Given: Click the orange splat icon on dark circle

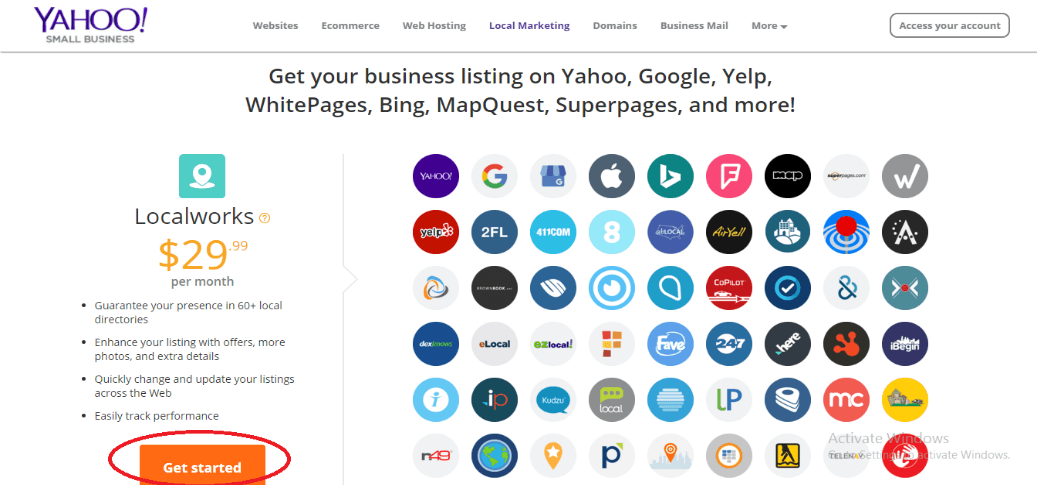Looking at the screenshot, I should pyautogui.click(x=847, y=344).
